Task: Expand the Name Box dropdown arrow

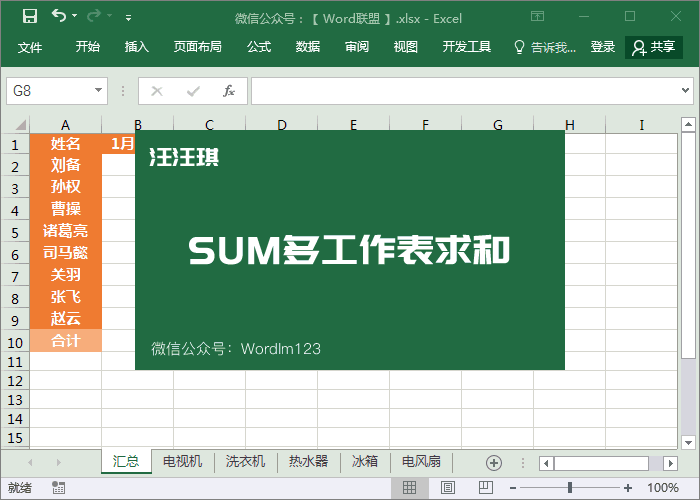Action: pyautogui.click(x=99, y=91)
